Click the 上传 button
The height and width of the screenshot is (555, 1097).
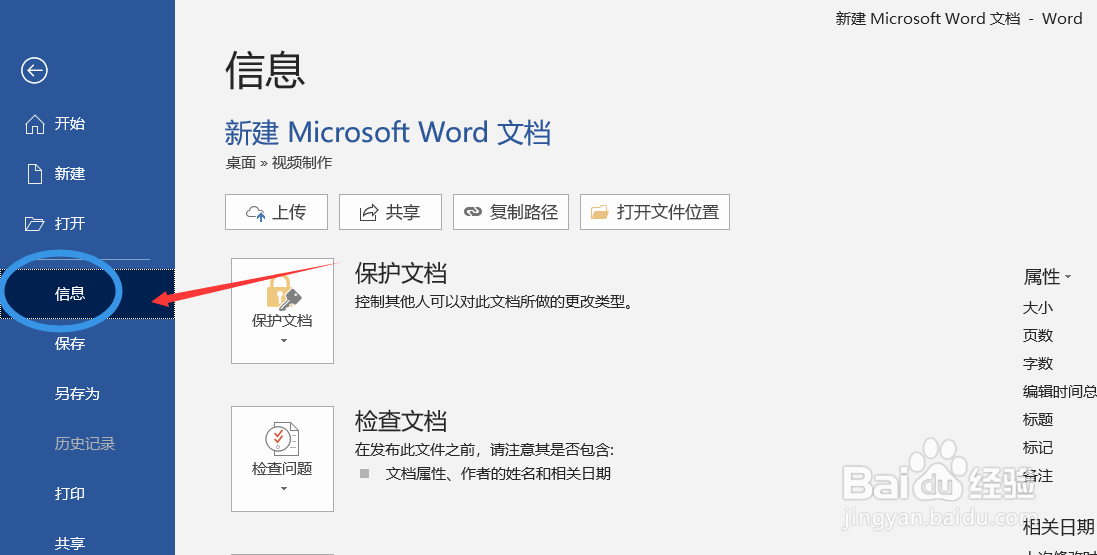(x=276, y=212)
